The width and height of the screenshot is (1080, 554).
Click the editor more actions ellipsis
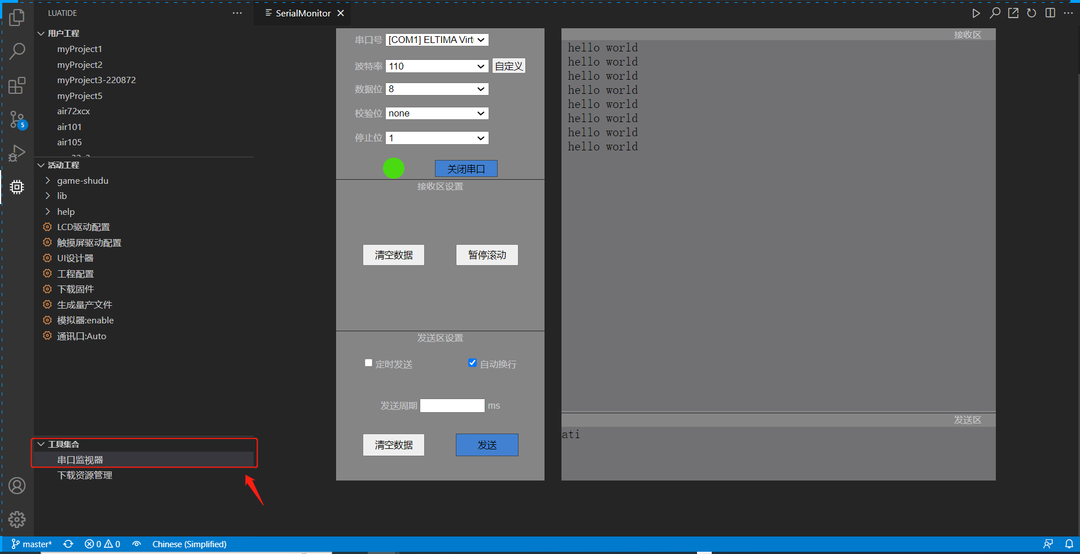tap(1068, 13)
